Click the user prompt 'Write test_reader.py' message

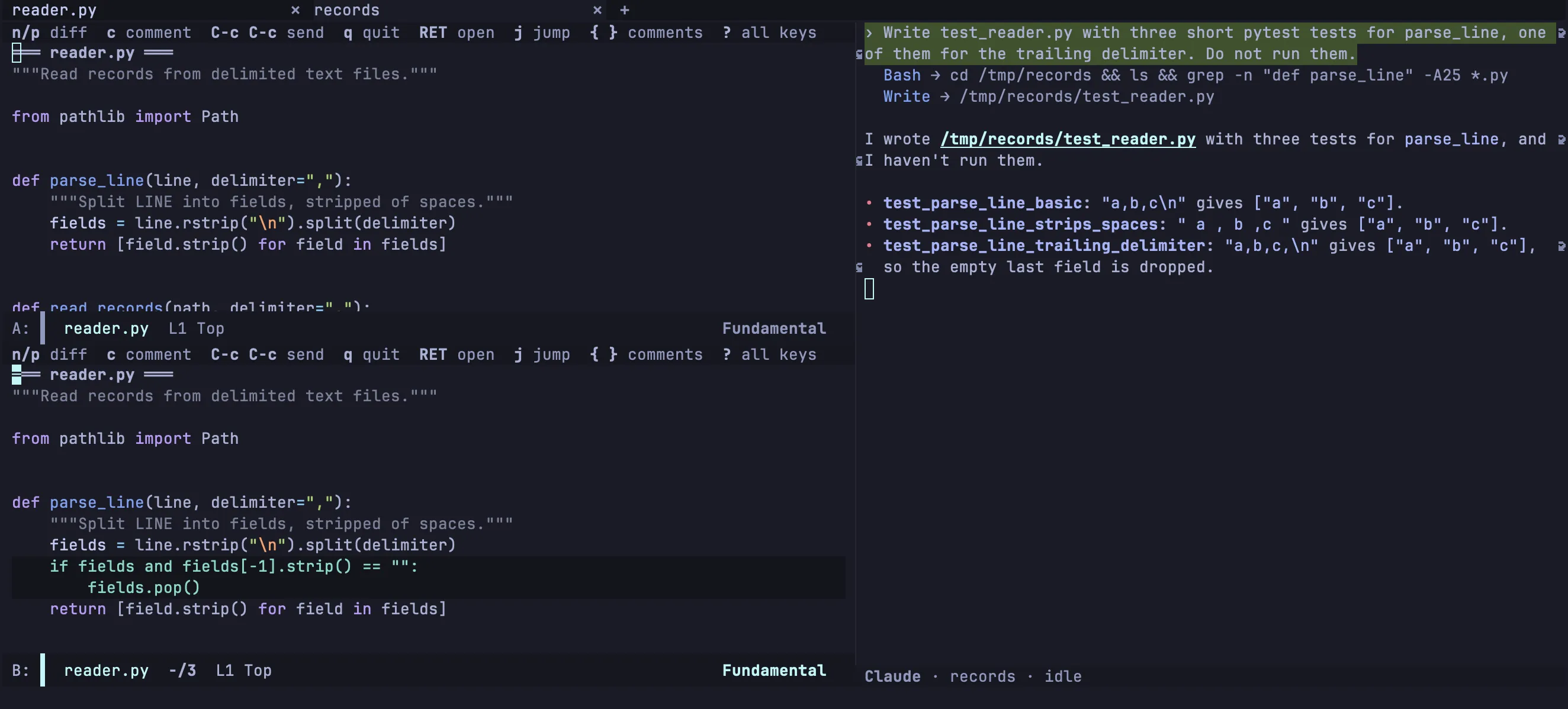(x=1210, y=43)
